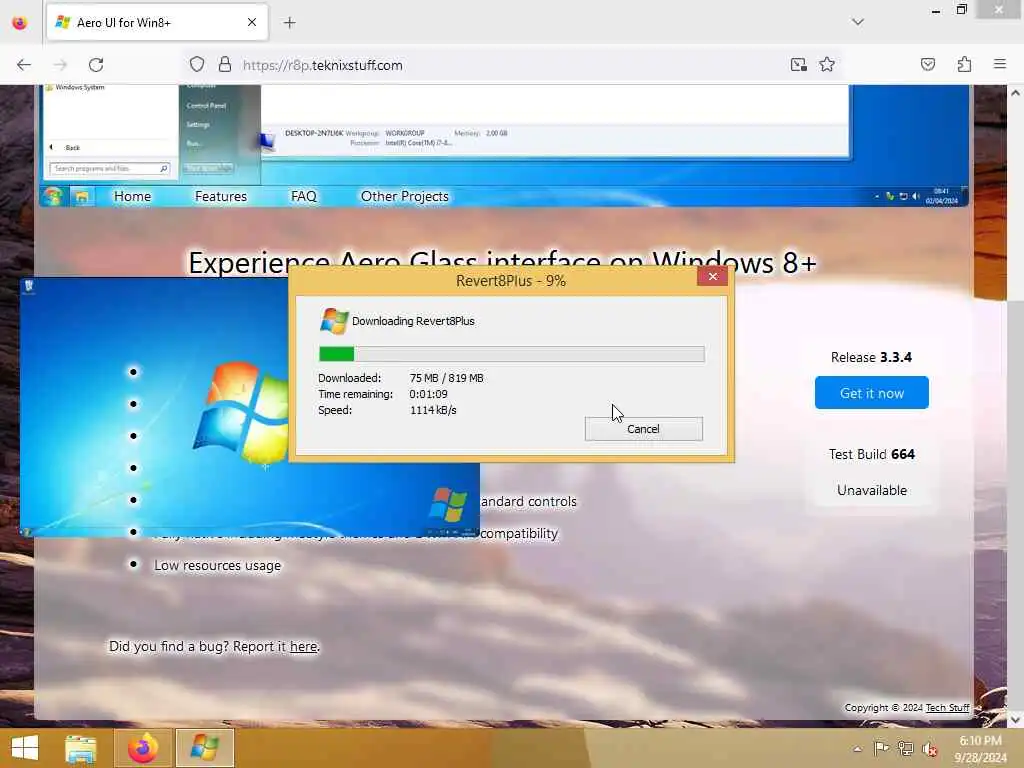Click the forward navigation arrow

coord(60,65)
